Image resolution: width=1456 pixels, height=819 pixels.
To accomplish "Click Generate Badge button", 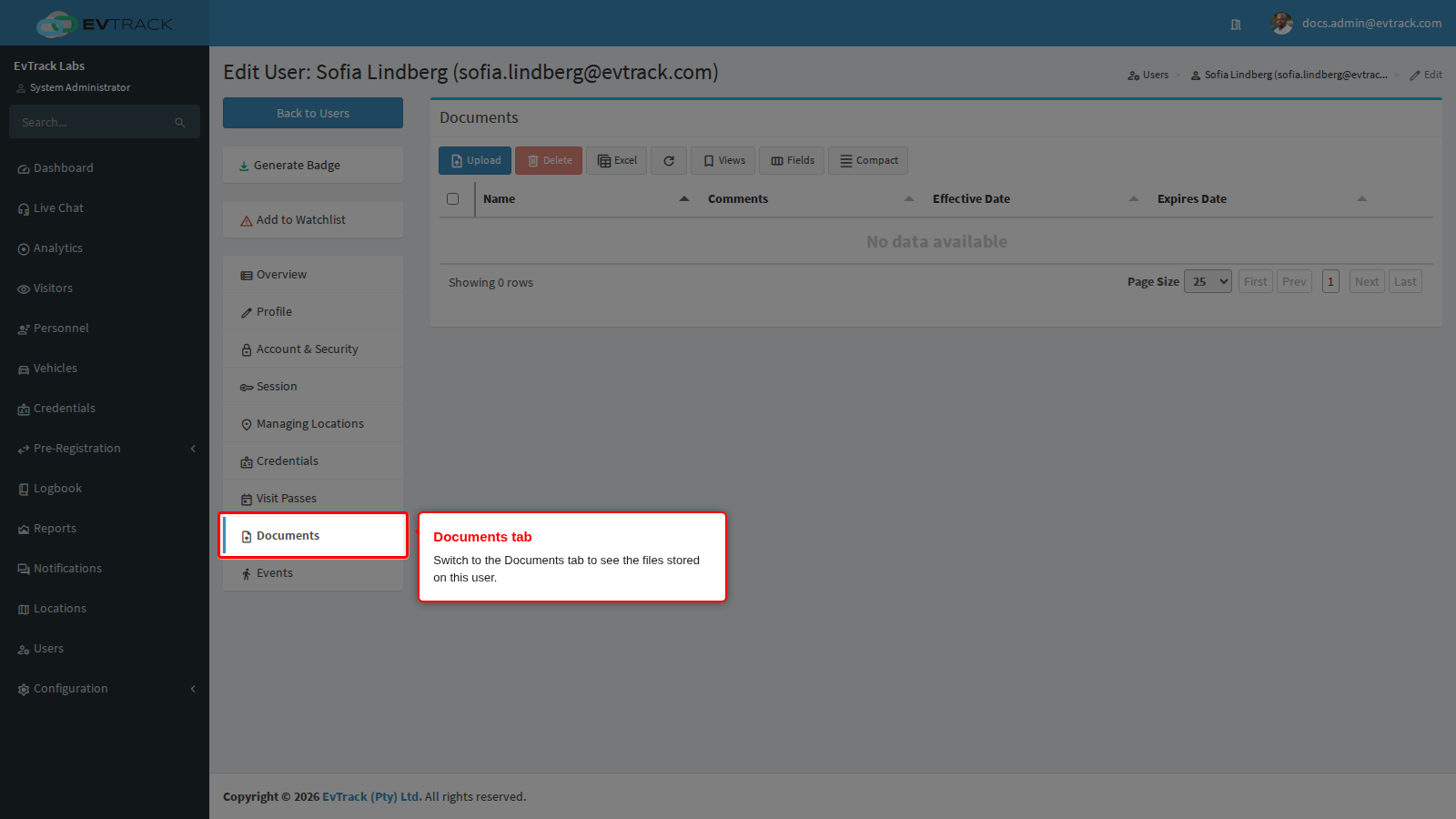I will (313, 165).
